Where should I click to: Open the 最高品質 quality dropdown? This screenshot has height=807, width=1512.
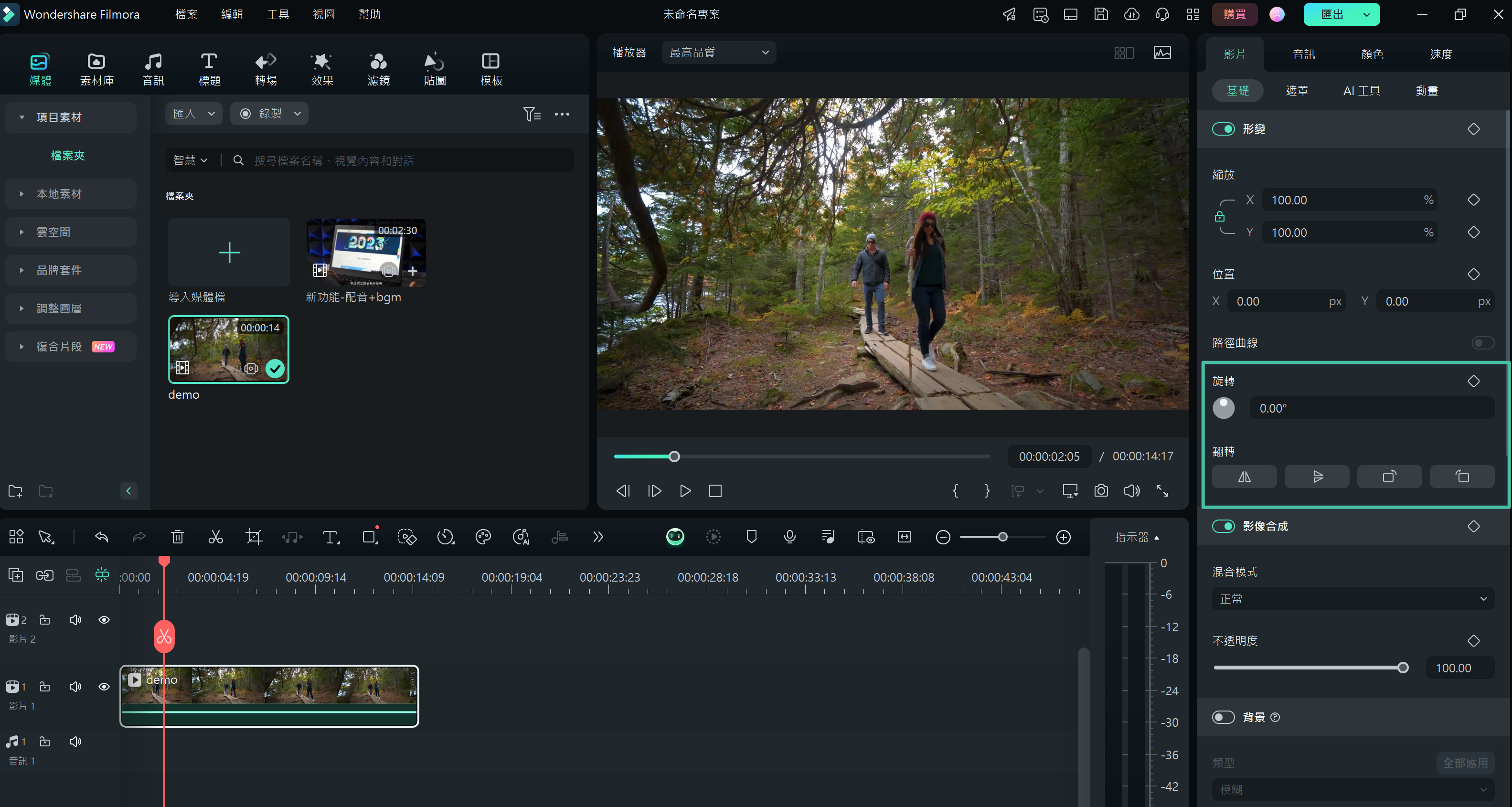pyautogui.click(x=719, y=53)
